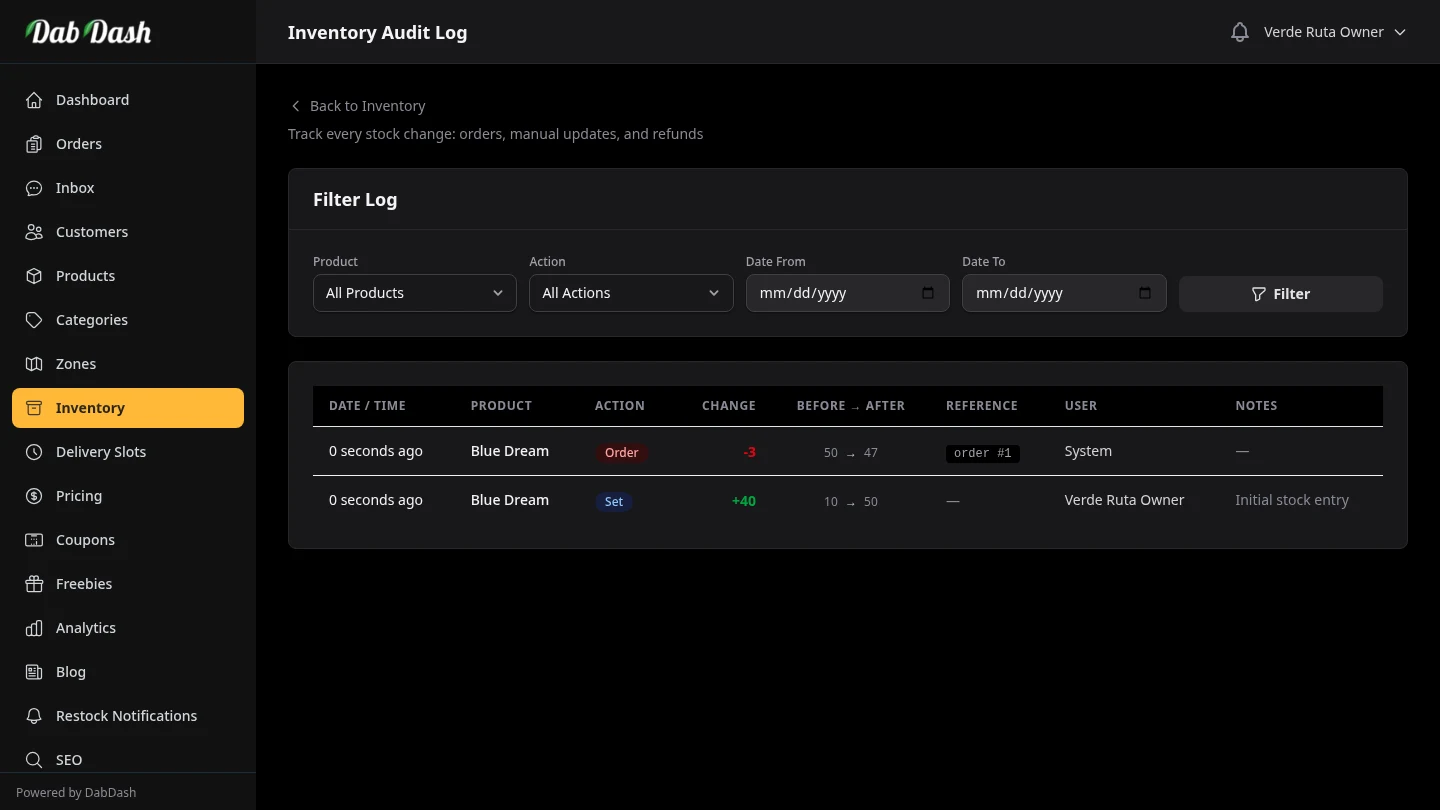Click the Pricing dollar icon
The height and width of the screenshot is (810, 1440).
[x=33, y=496]
